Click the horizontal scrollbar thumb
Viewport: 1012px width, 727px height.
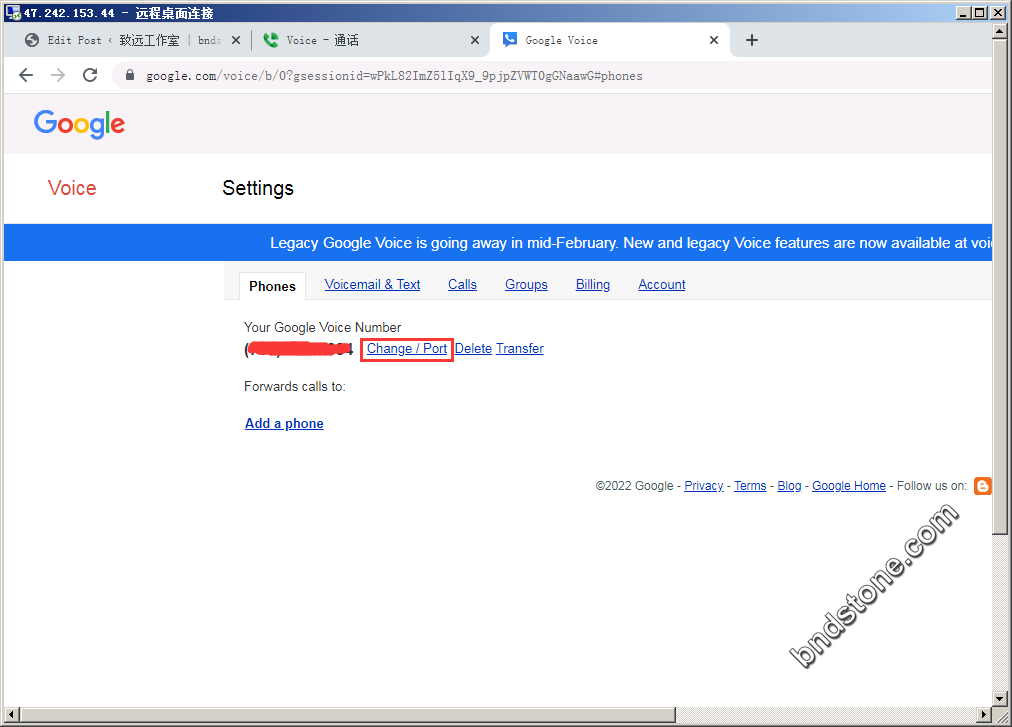[x=347, y=715]
